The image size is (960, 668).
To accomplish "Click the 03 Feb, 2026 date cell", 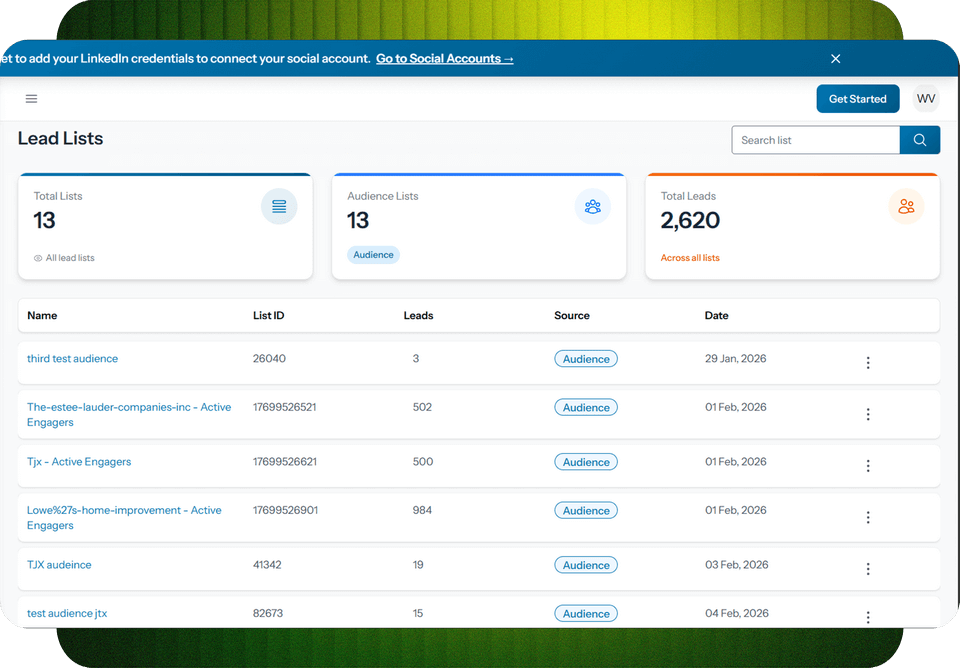I will 737,565.
